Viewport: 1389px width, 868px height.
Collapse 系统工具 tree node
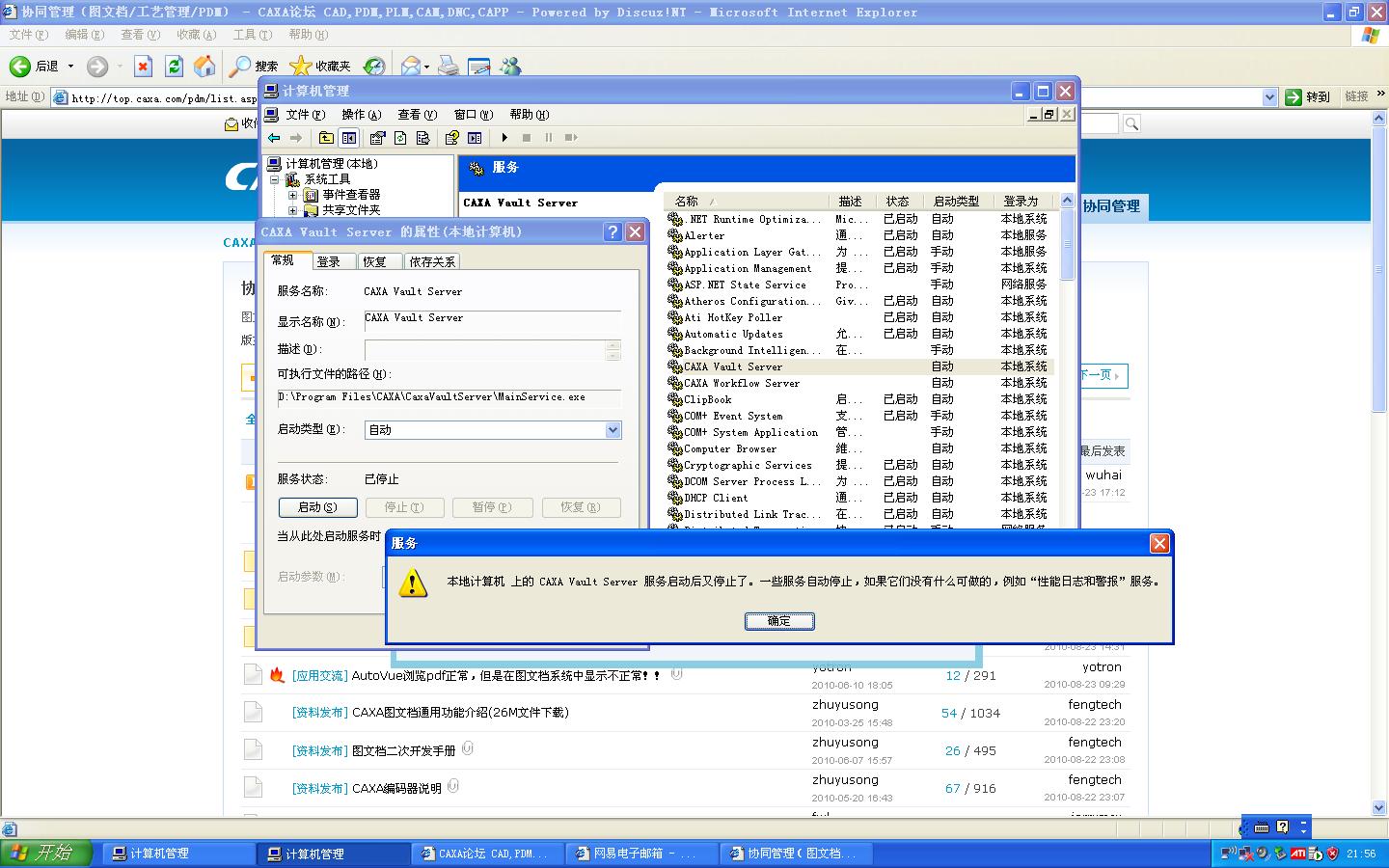pyautogui.click(x=274, y=179)
